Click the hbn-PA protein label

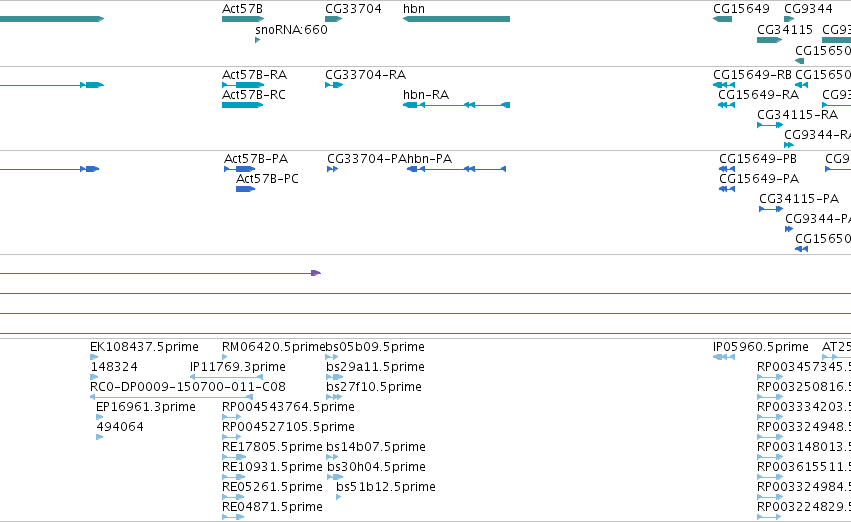click(x=429, y=158)
